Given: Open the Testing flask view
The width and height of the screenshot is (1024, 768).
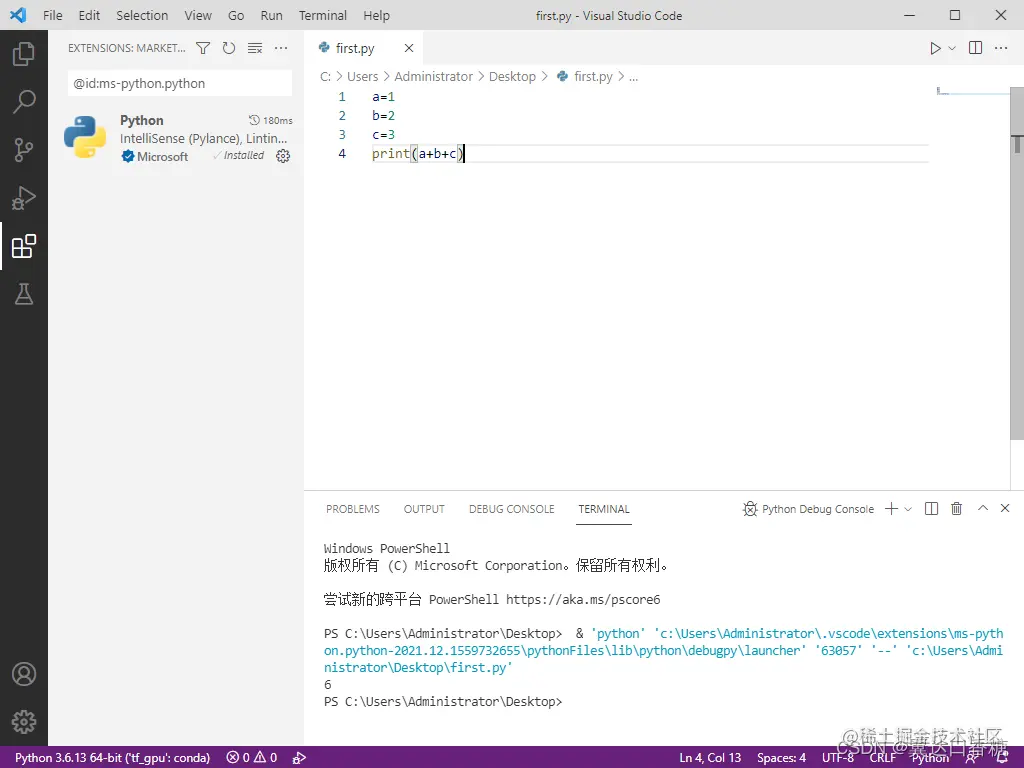Looking at the screenshot, I should (x=24, y=294).
